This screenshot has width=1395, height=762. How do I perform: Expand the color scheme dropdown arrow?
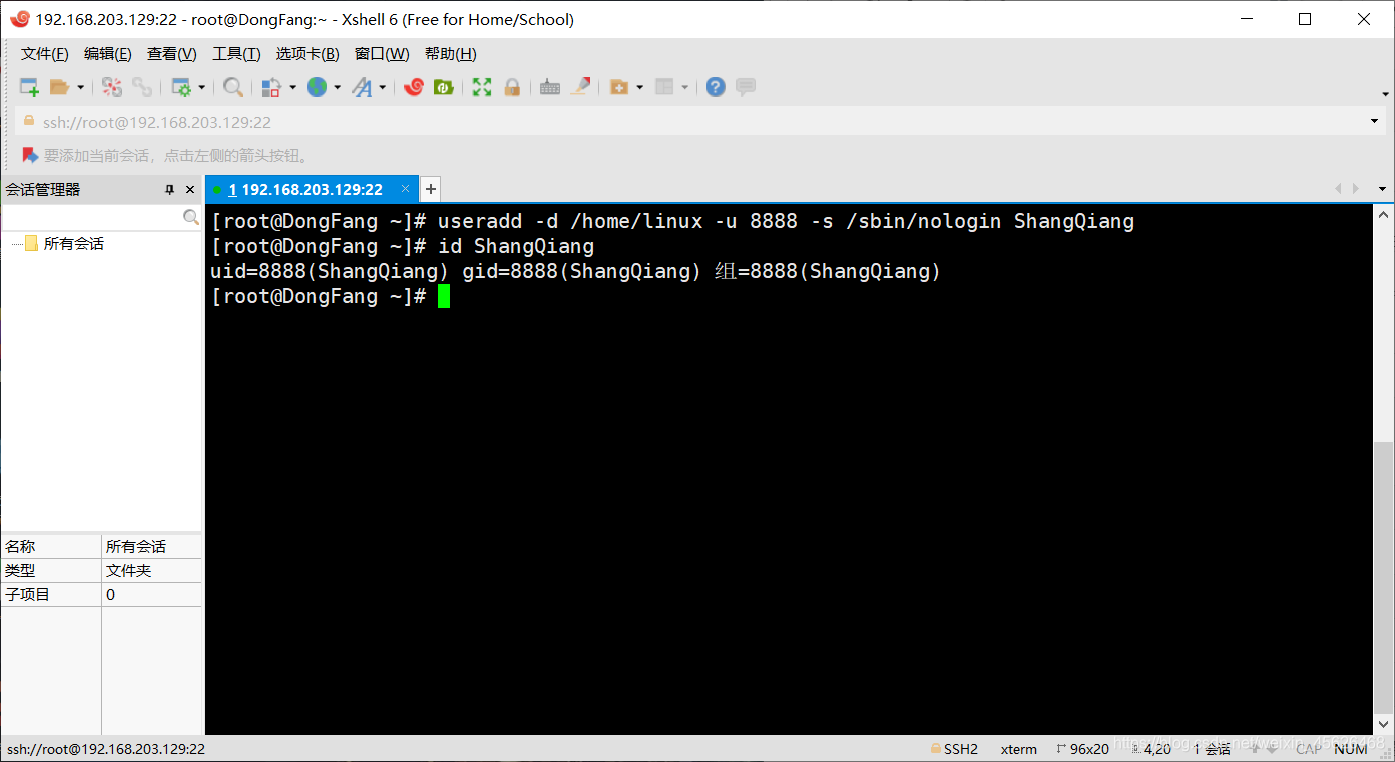pos(292,88)
